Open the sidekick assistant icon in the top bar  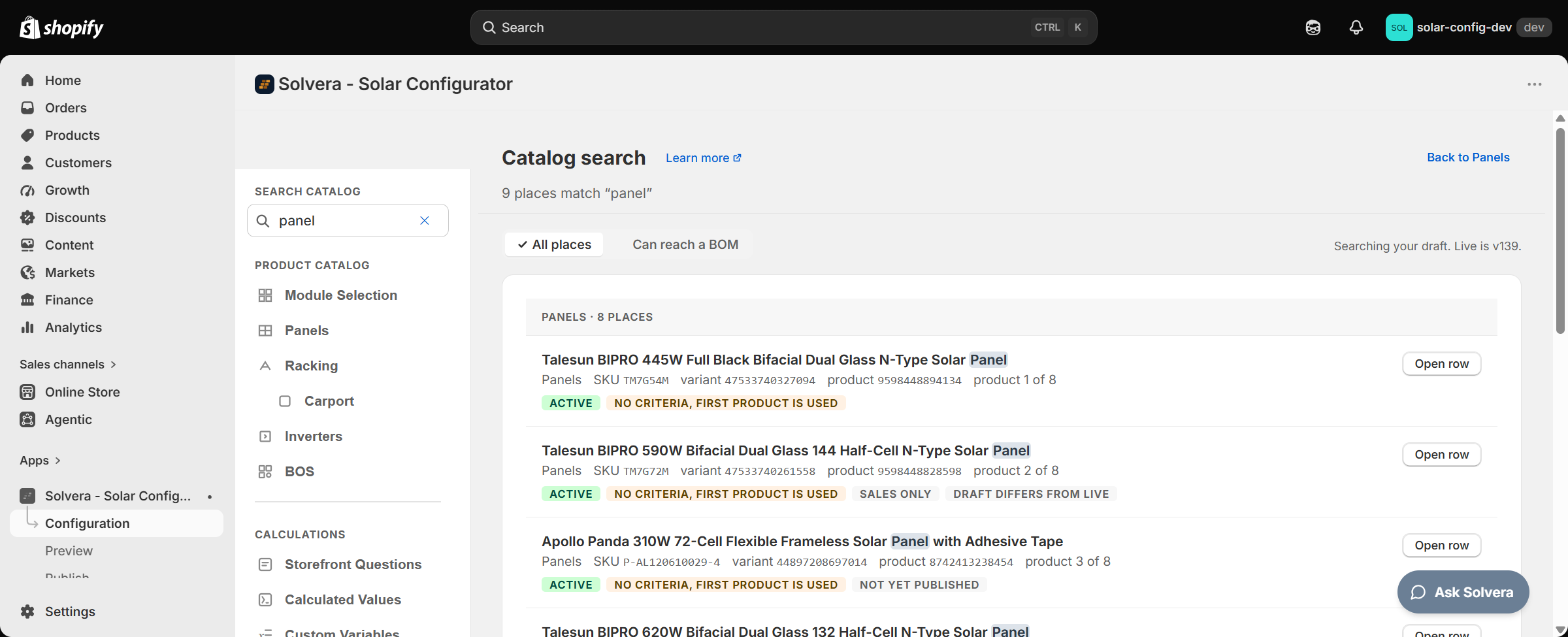coord(1313,27)
